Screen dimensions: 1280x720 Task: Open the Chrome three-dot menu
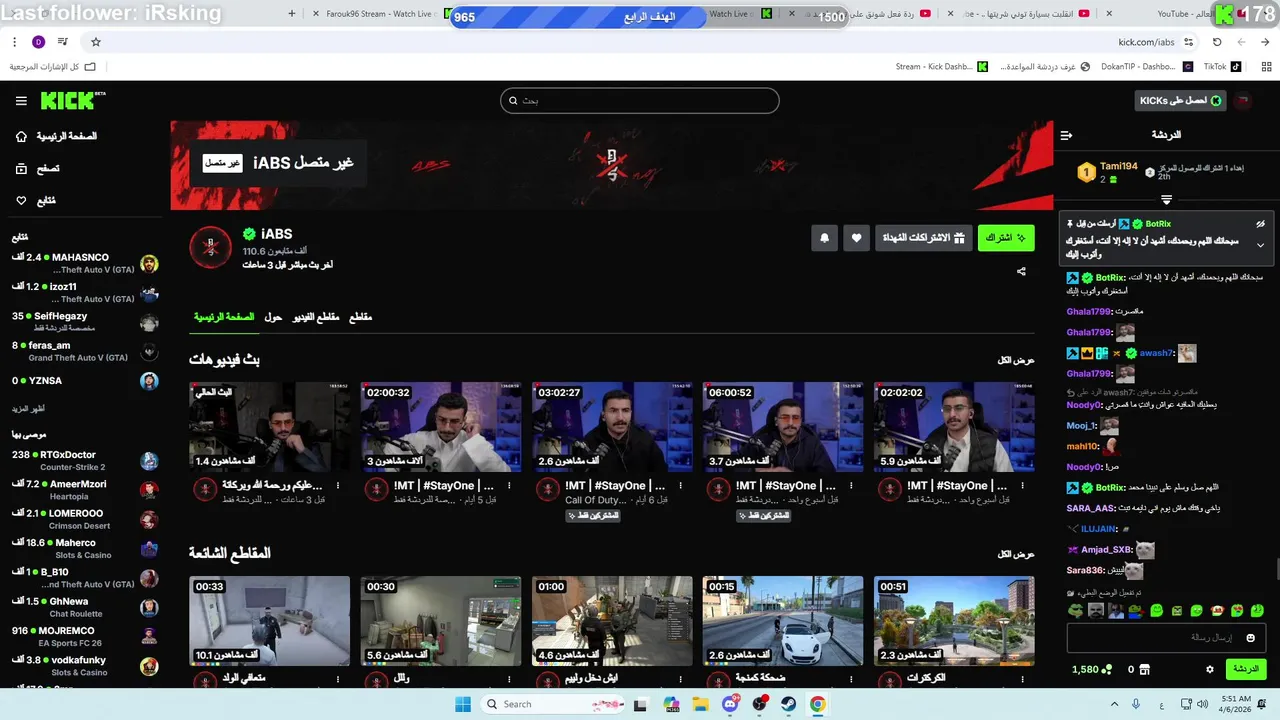point(15,42)
